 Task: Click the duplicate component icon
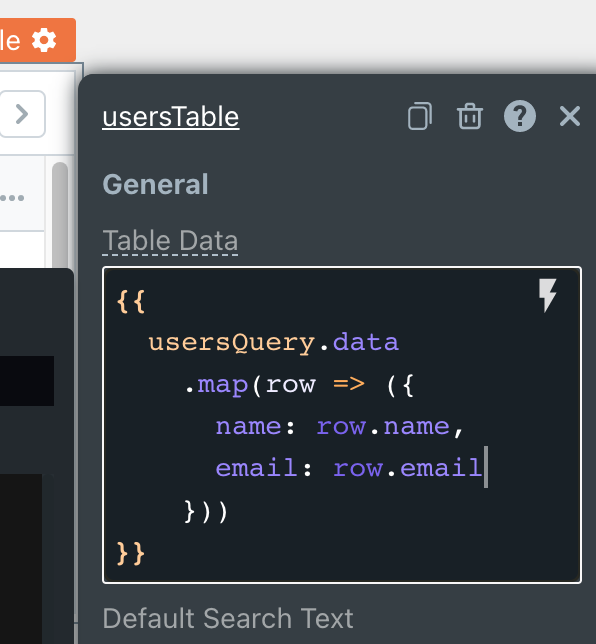420,116
